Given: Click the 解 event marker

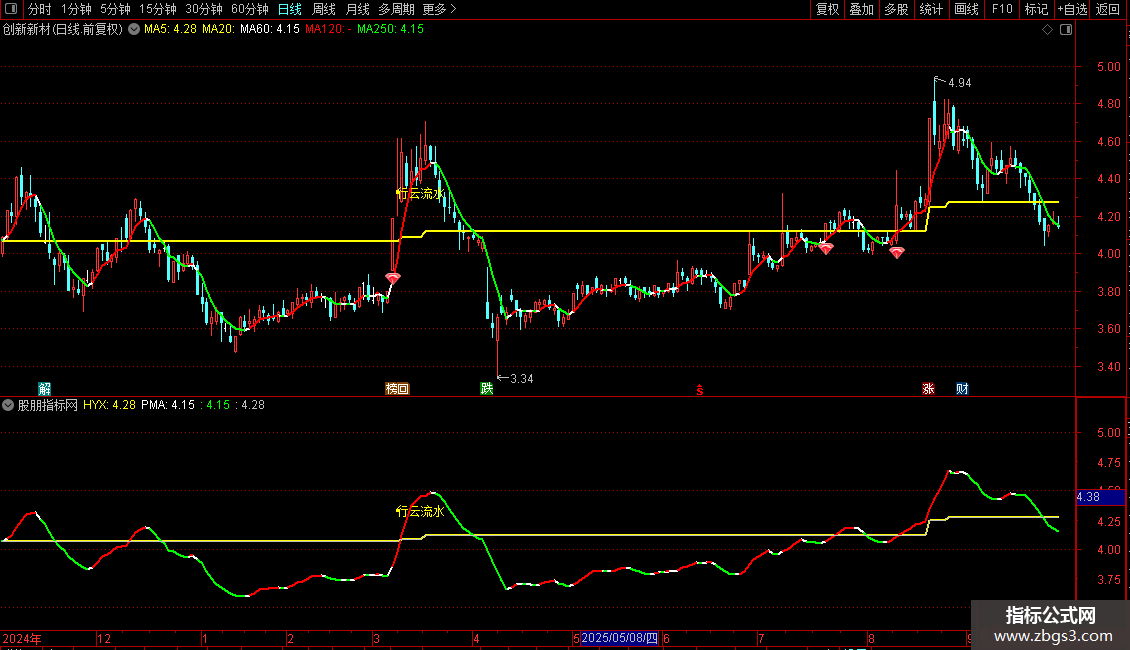Looking at the screenshot, I should [x=45, y=389].
